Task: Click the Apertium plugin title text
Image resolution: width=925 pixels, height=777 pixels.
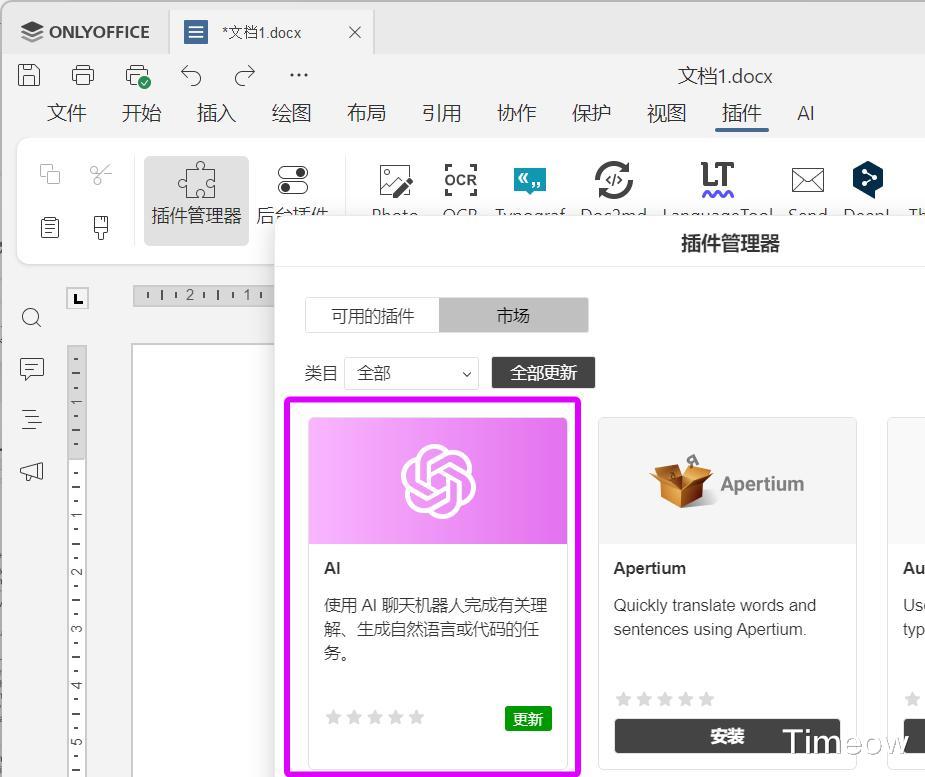Action: [650, 568]
